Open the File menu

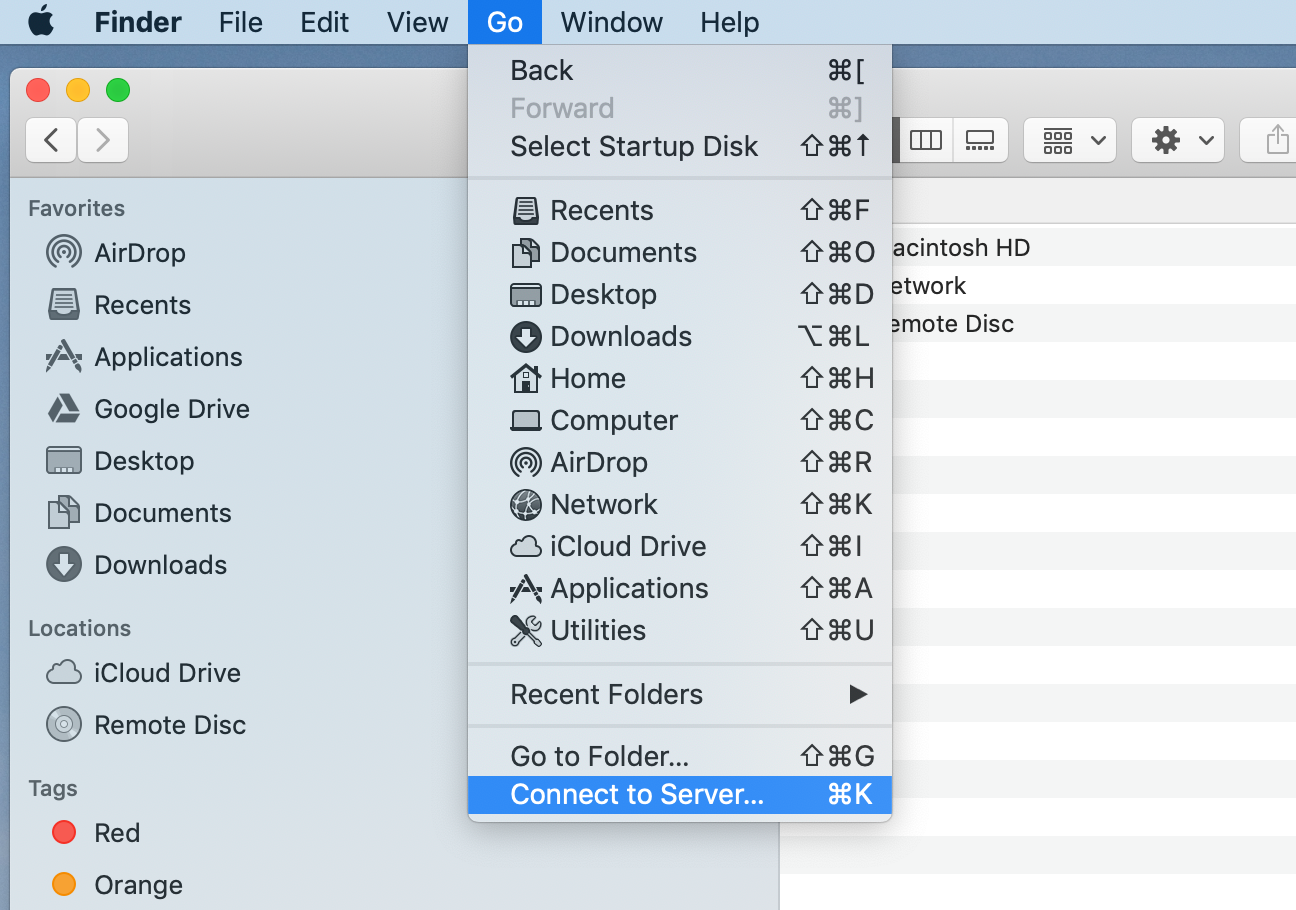pos(240,22)
